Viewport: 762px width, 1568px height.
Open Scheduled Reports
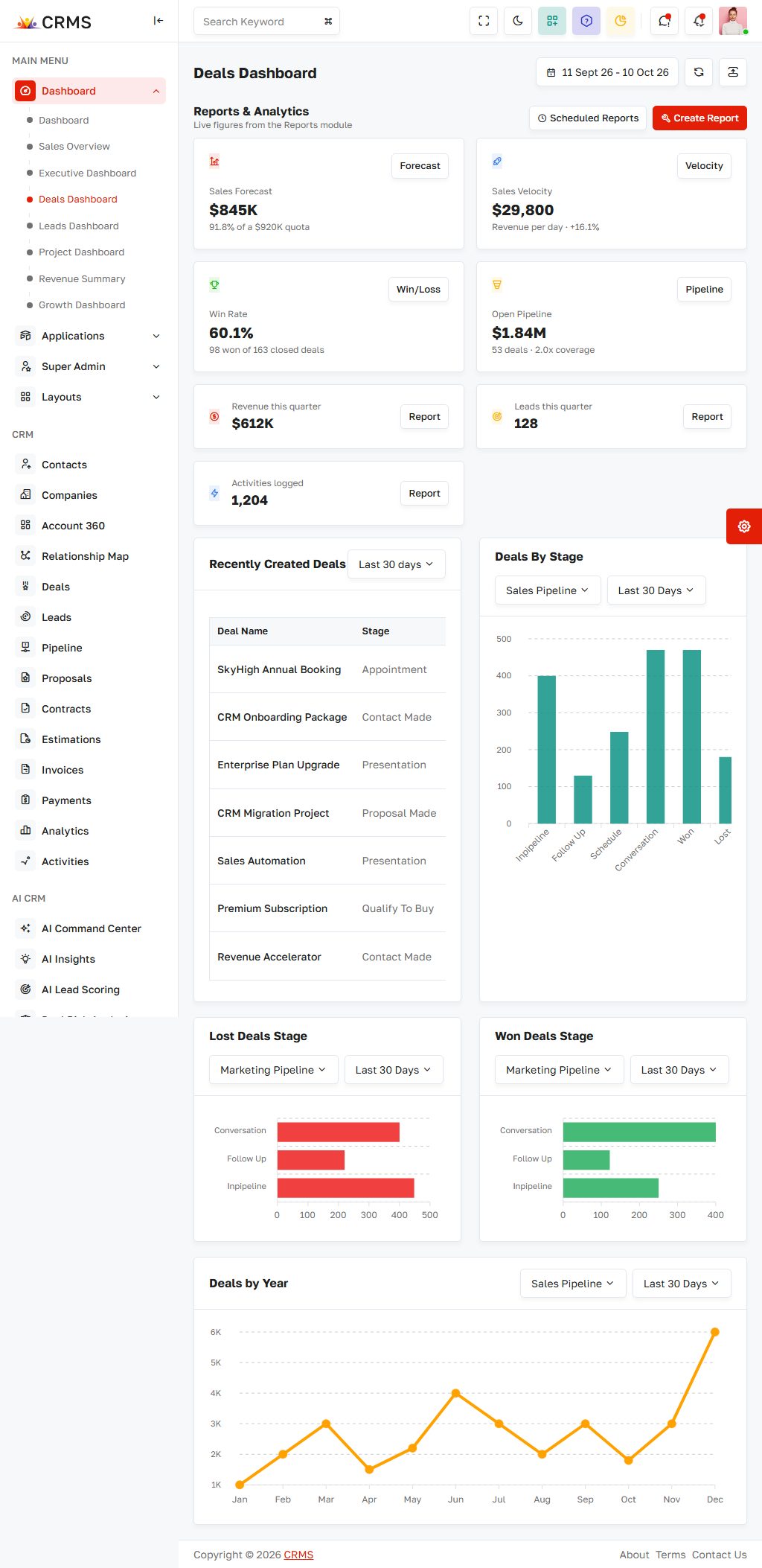pos(588,118)
